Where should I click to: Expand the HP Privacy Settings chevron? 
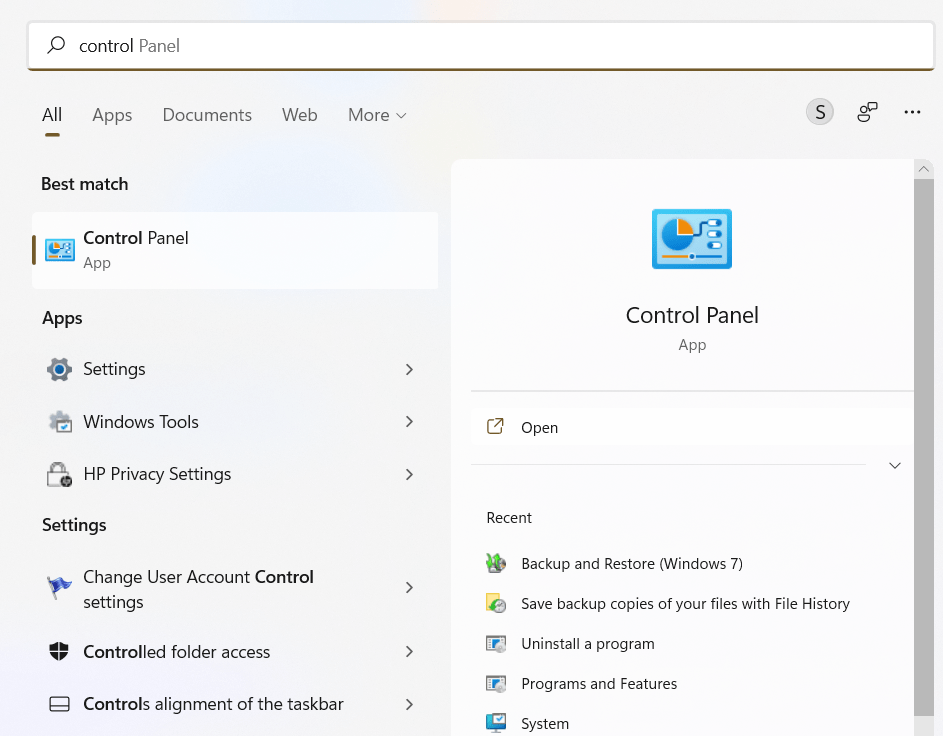[410, 474]
